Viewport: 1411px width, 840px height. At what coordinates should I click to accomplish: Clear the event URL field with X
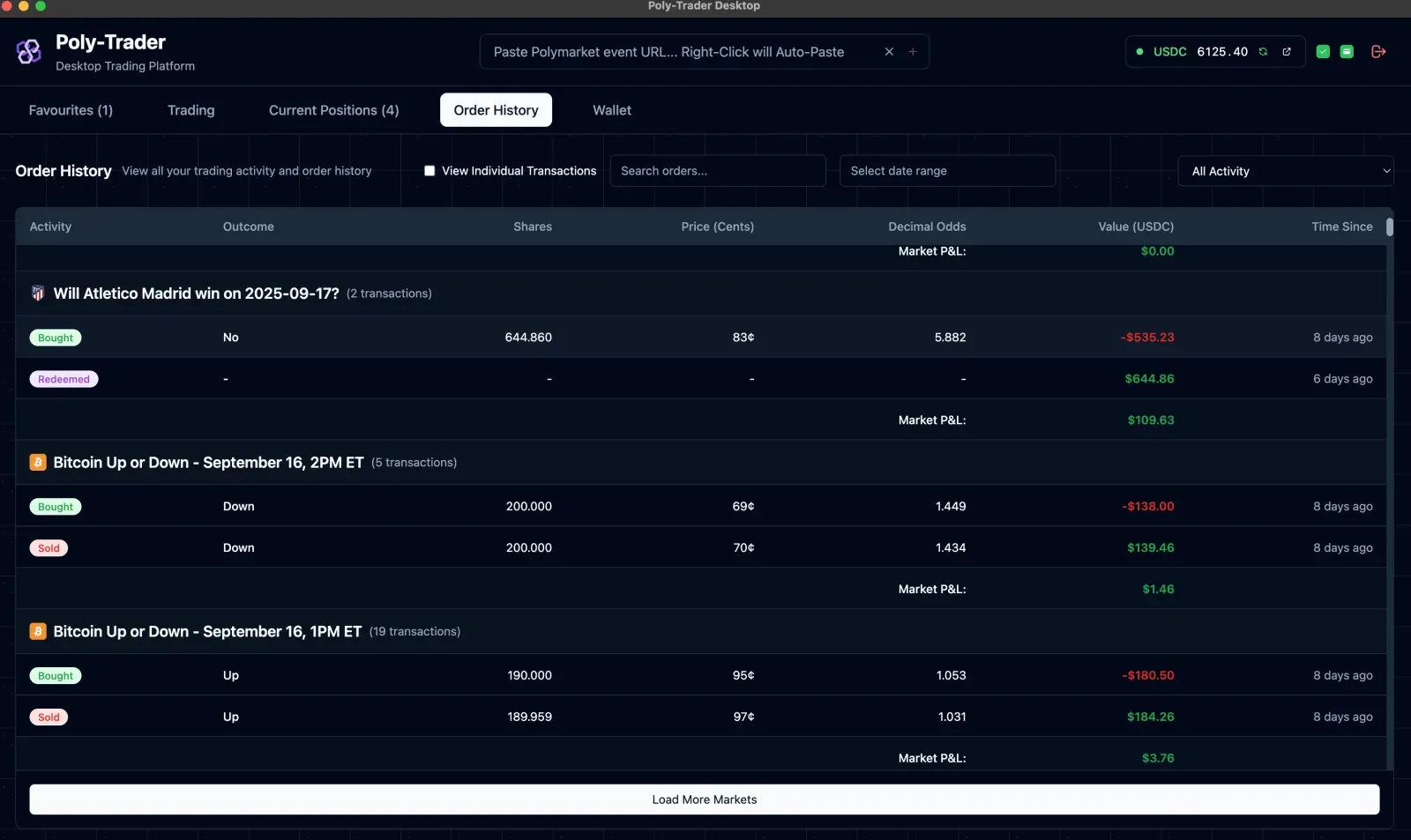(x=889, y=52)
